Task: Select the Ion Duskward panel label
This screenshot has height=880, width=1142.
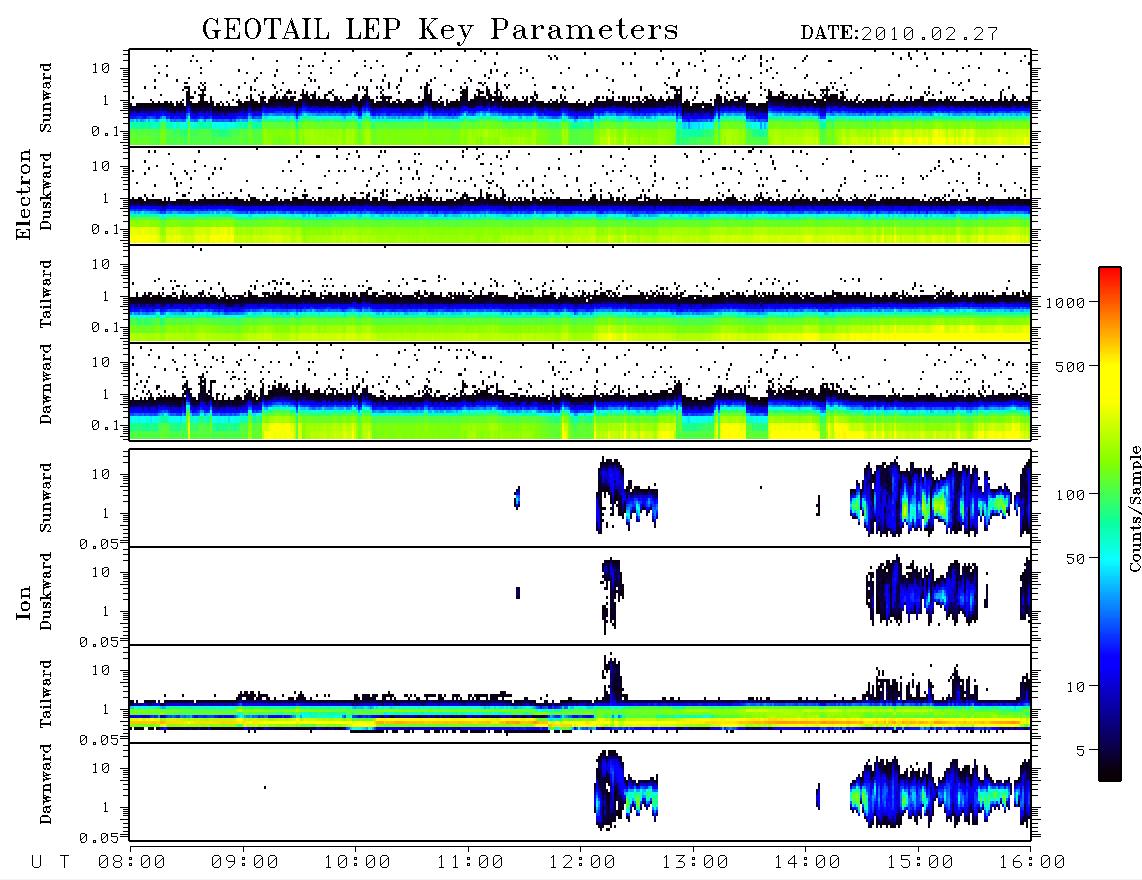Action: (x=46, y=592)
